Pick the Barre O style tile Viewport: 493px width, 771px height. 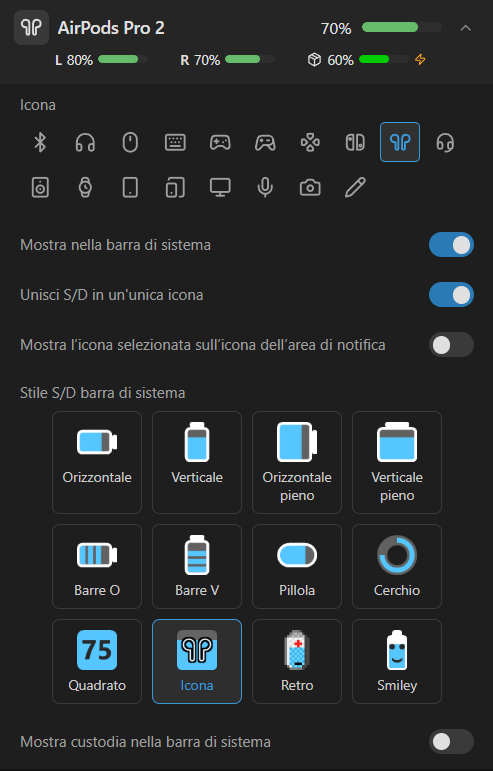tap(97, 566)
